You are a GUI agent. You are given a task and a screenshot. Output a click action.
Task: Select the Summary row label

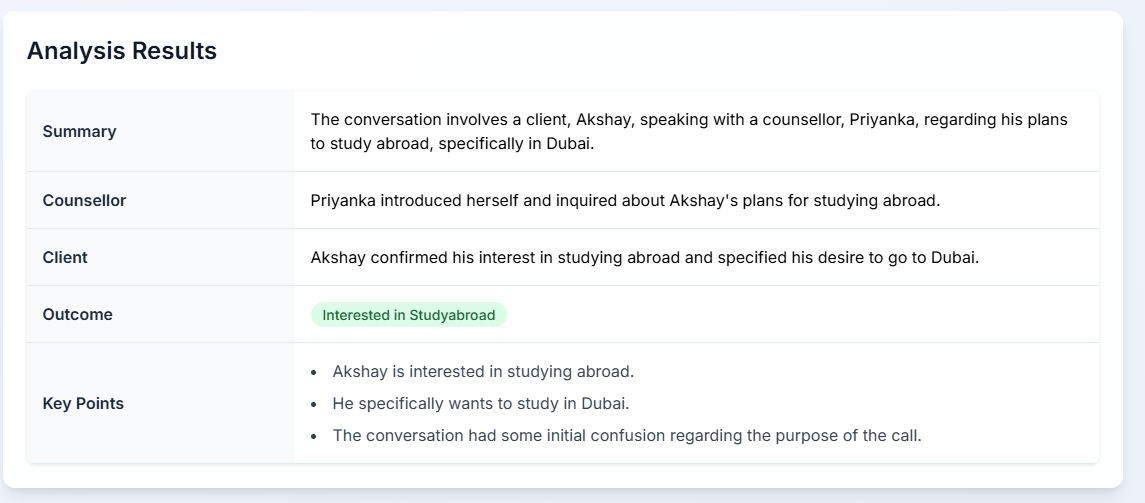(x=80, y=131)
